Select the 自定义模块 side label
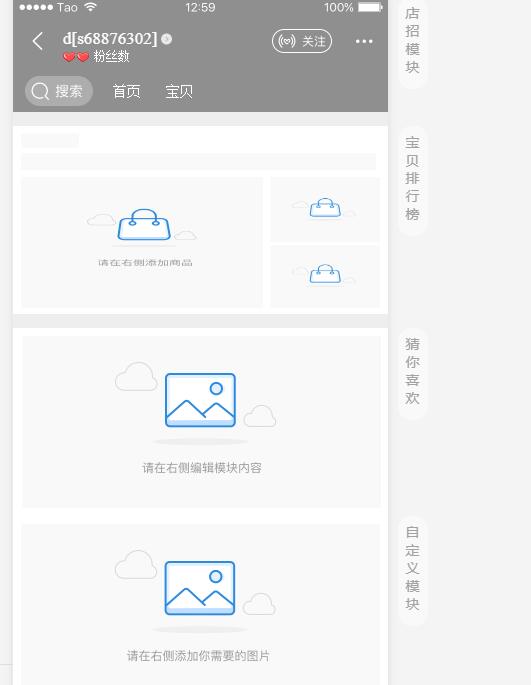This screenshot has height=685, width=531. tap(412, 568)
